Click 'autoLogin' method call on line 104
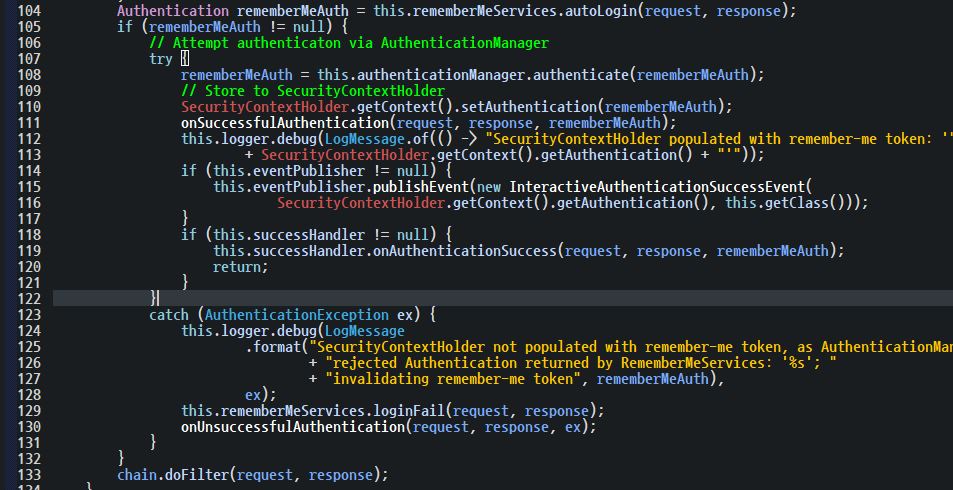Viewport: 953px width, 490px height. tap(599, 11)
